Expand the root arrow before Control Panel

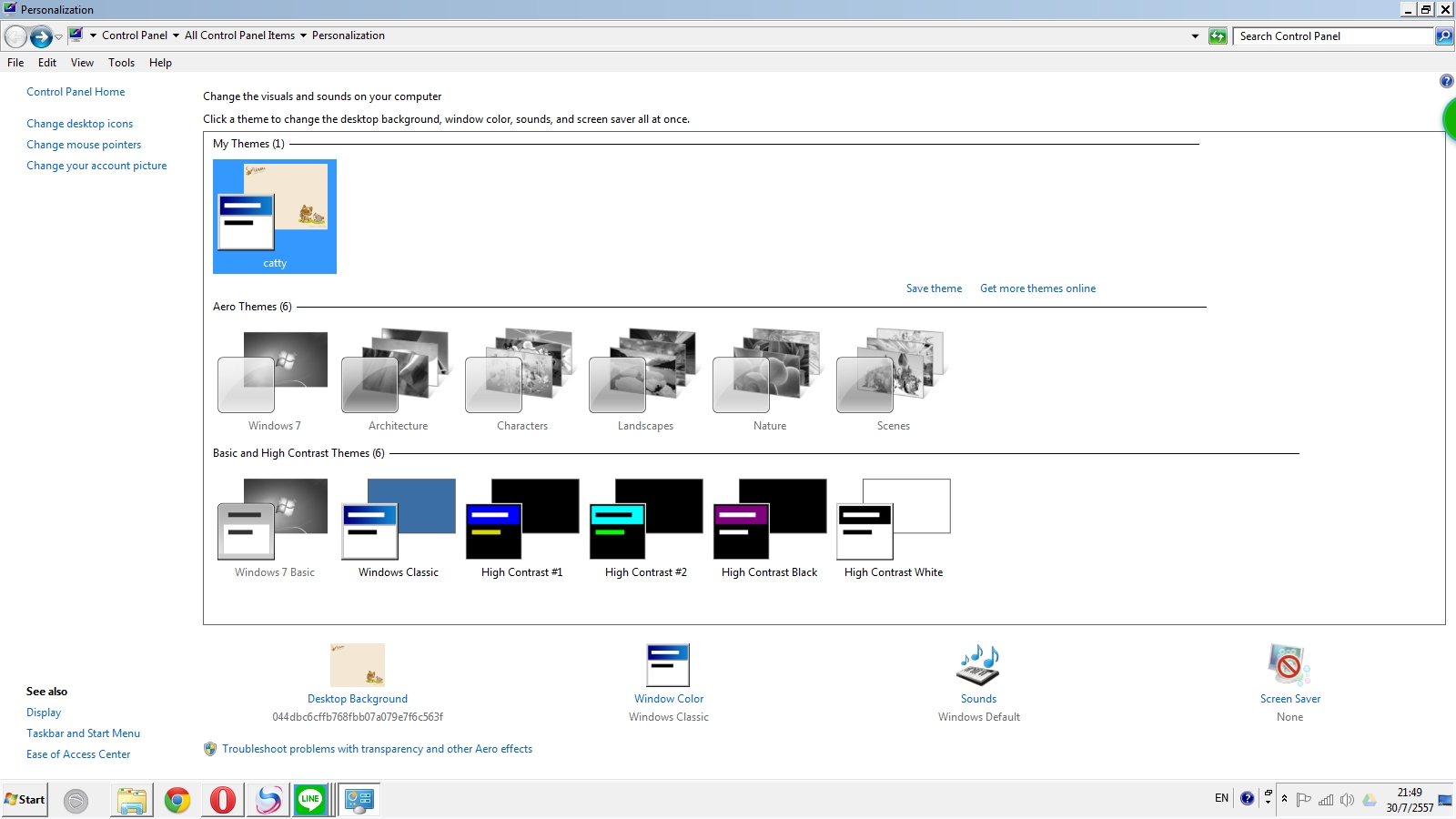click(93, 36)
